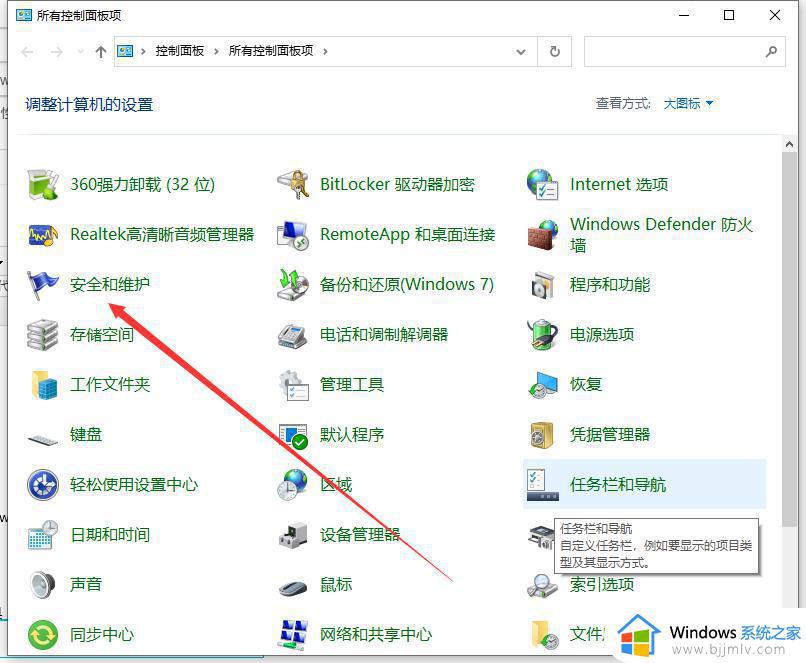Expand chevron after 控制面板 breadcrumb
806x663 pixels.
[x=216, y=51]
